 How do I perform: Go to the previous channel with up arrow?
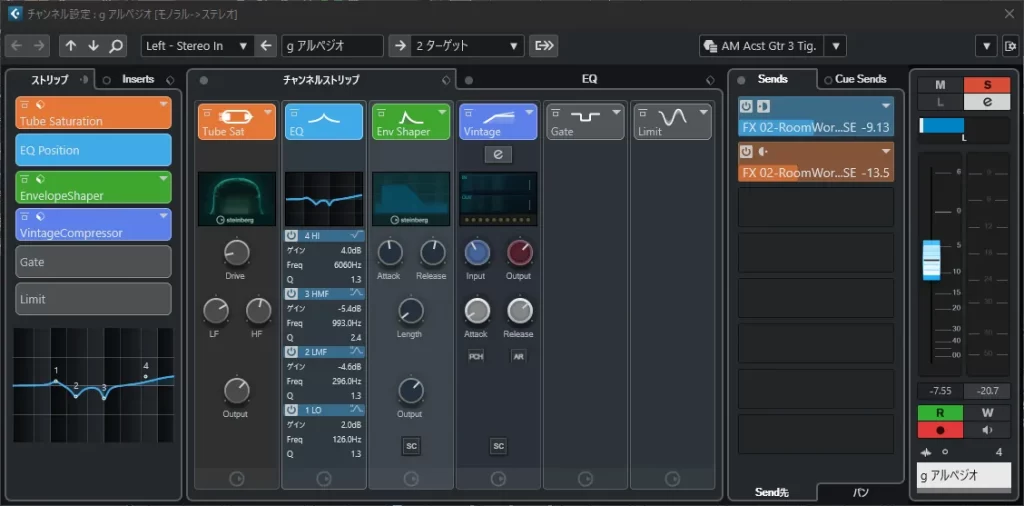pyautogui.click(x=71, y=46)
